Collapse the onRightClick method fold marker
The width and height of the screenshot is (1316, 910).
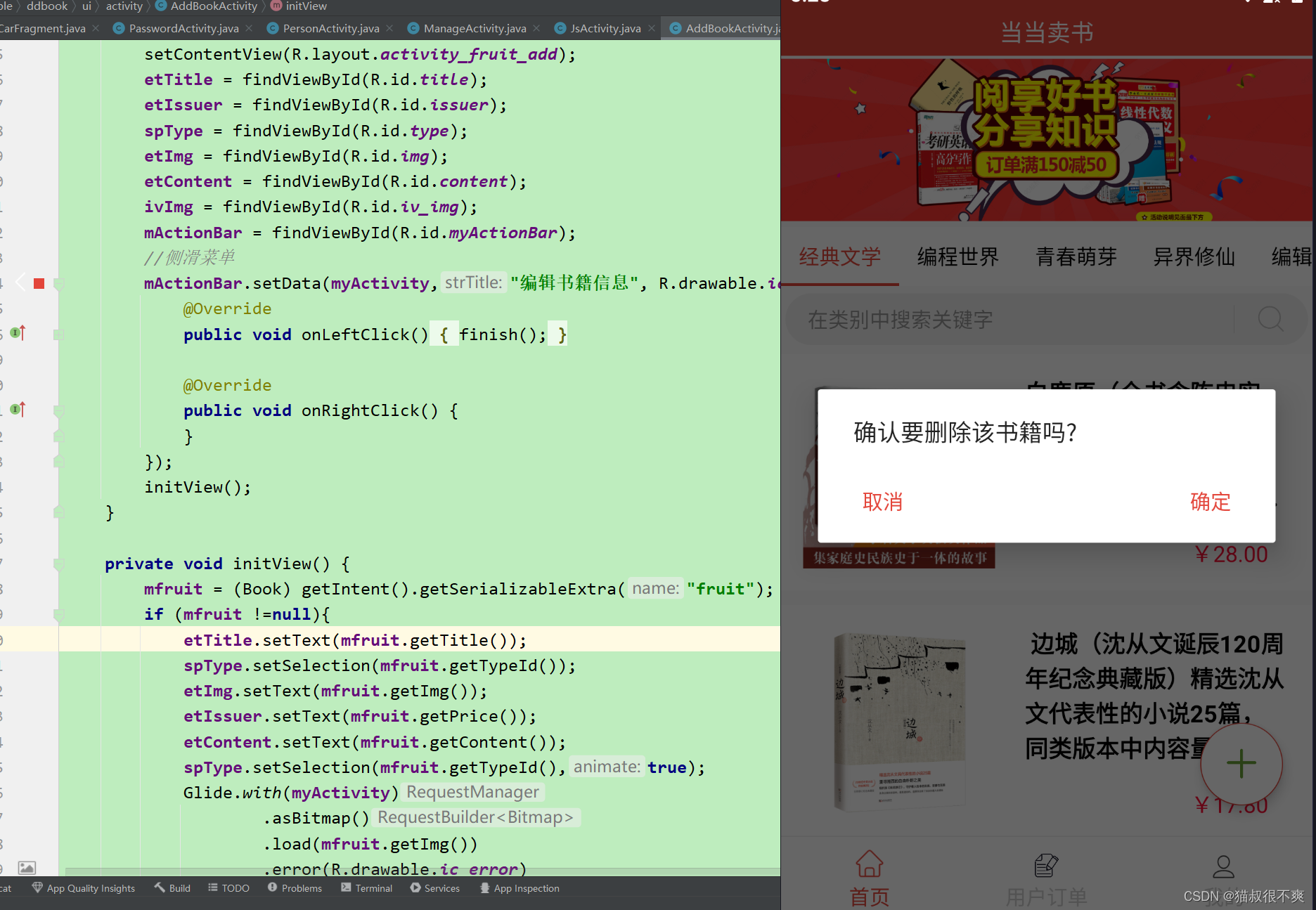59,411
